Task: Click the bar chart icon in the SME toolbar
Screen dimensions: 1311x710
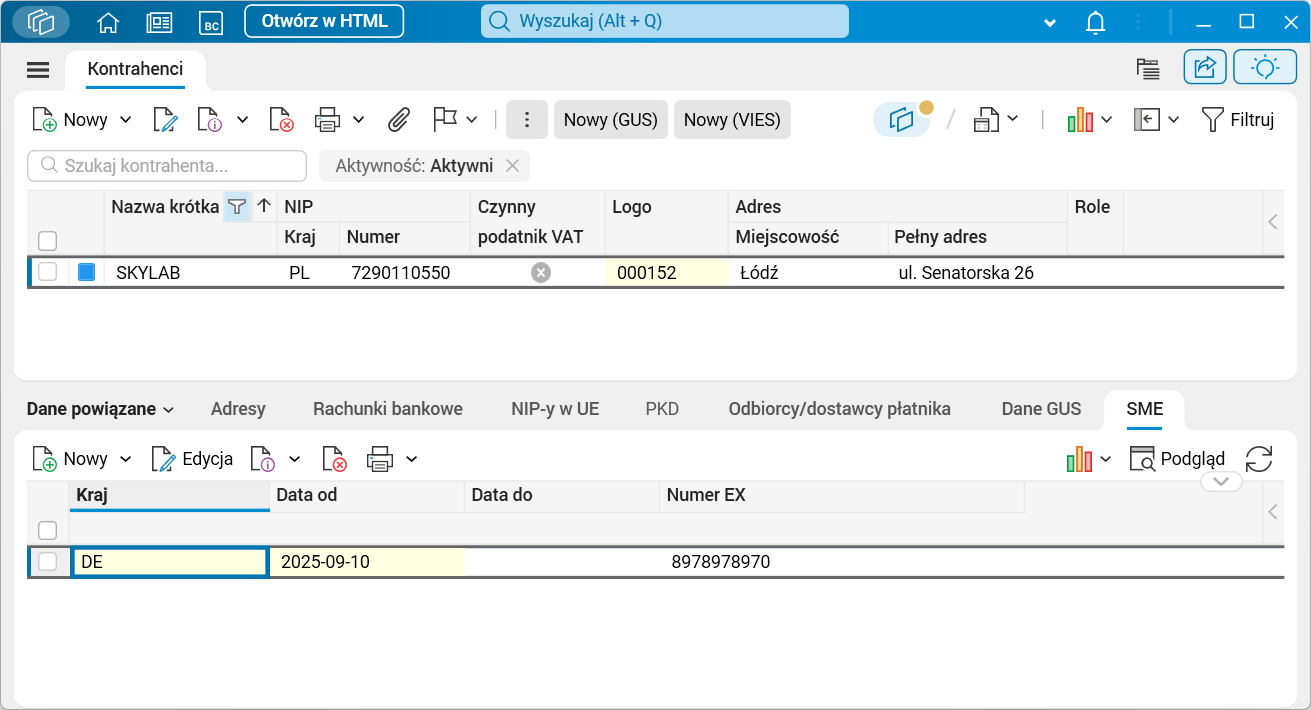Action: [1080, 459]
